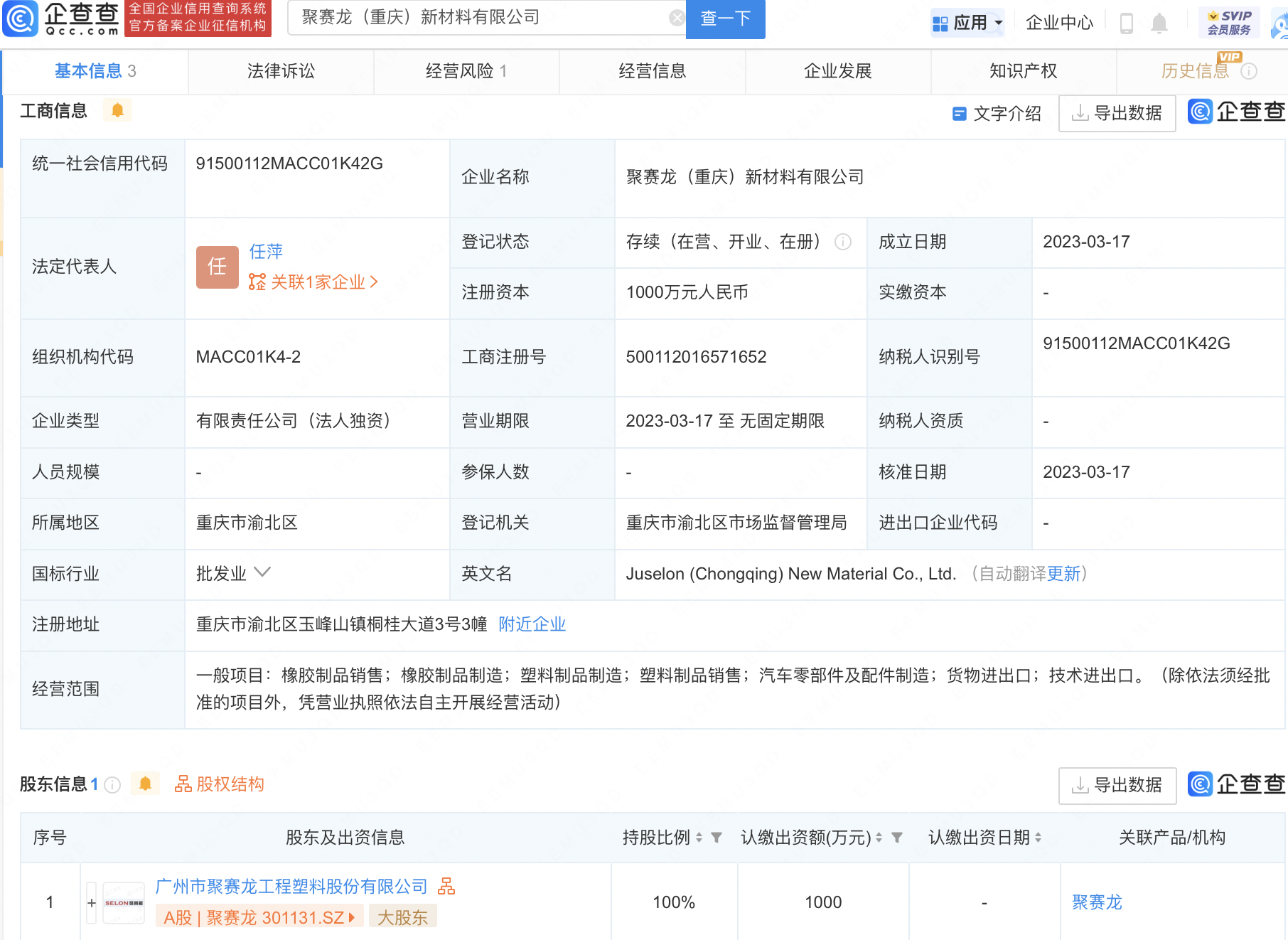The width and height of the screenshot is (1288, 940).
Task: Click the 大股东 tag
Action: [402, 917]
